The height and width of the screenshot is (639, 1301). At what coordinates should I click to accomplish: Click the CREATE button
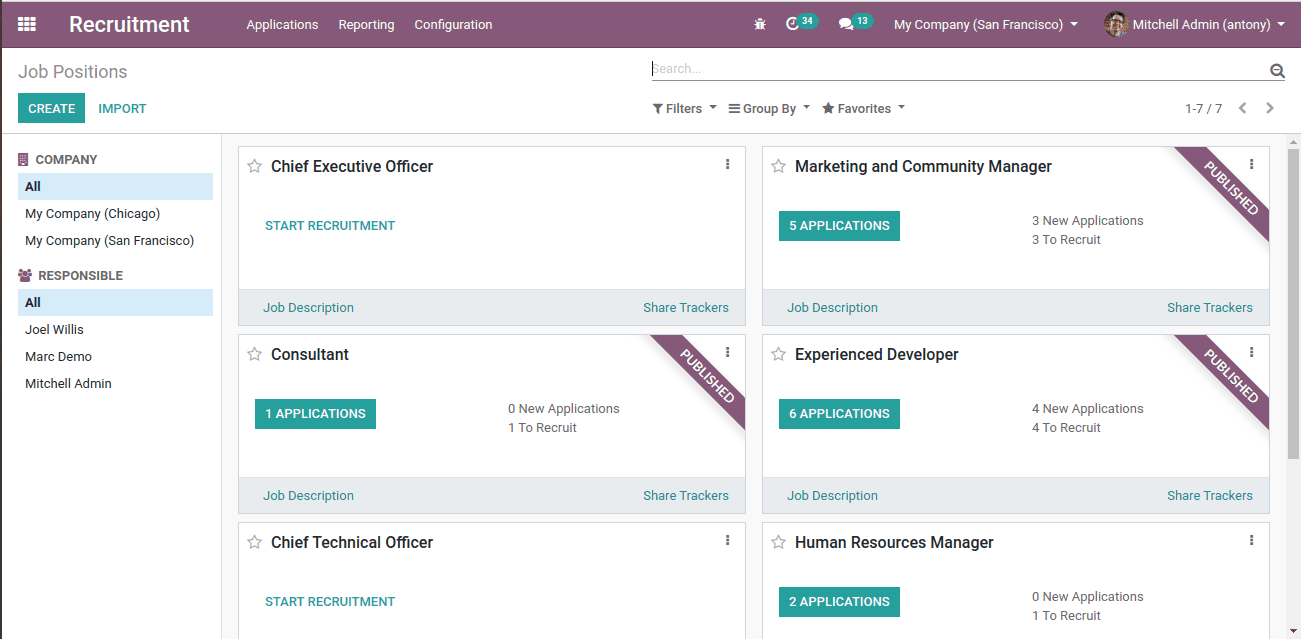point(52,108)
